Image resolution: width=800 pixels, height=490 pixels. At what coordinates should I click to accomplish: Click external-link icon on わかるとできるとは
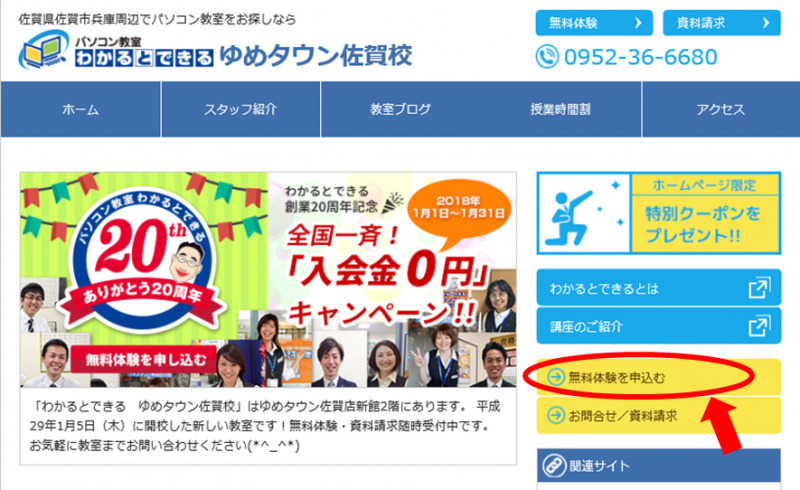coord(760,288)
